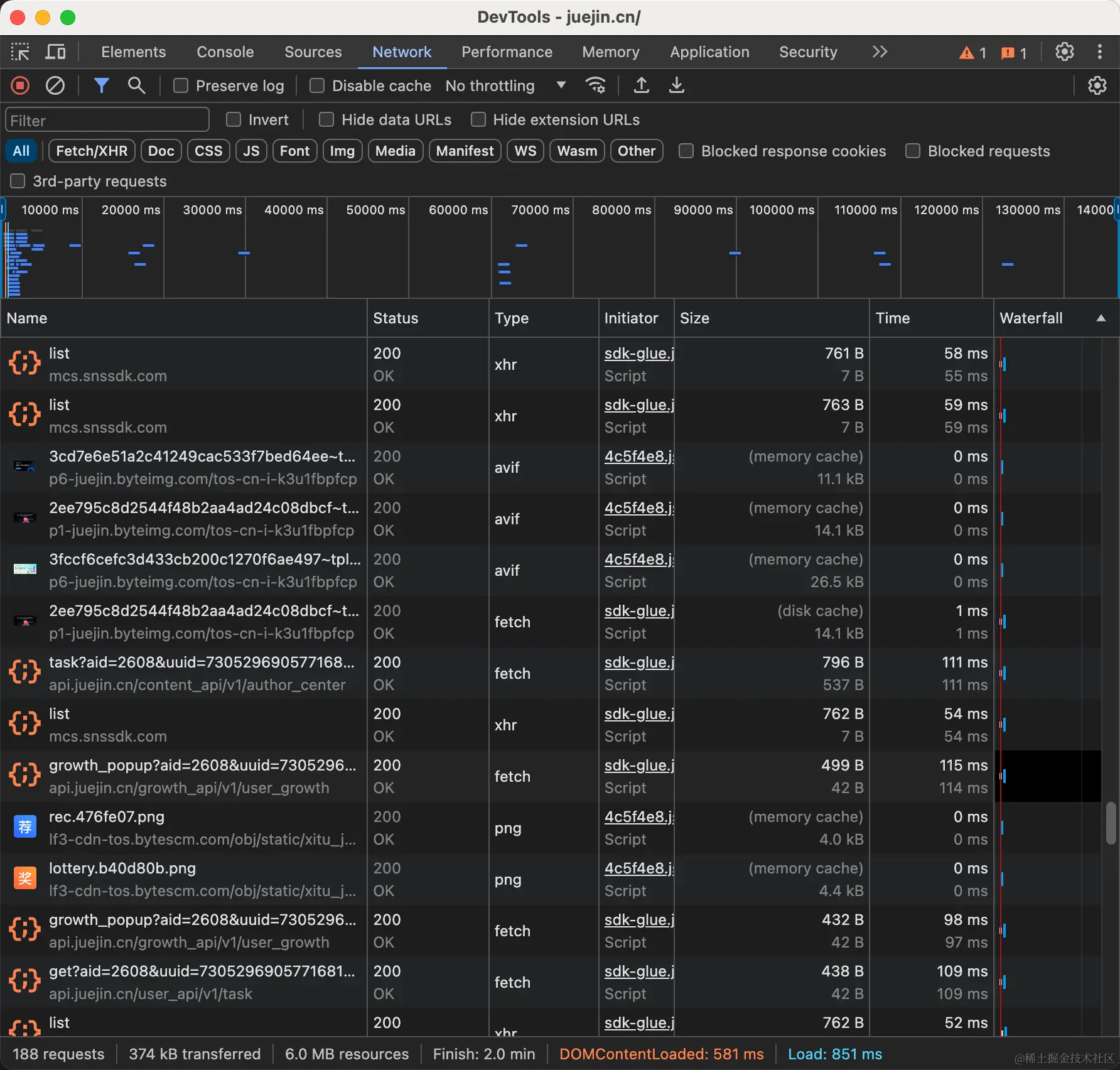Expand more DevTools tabs chevron
This screenshot has height=1070, width=1120.
coord(880,51)
